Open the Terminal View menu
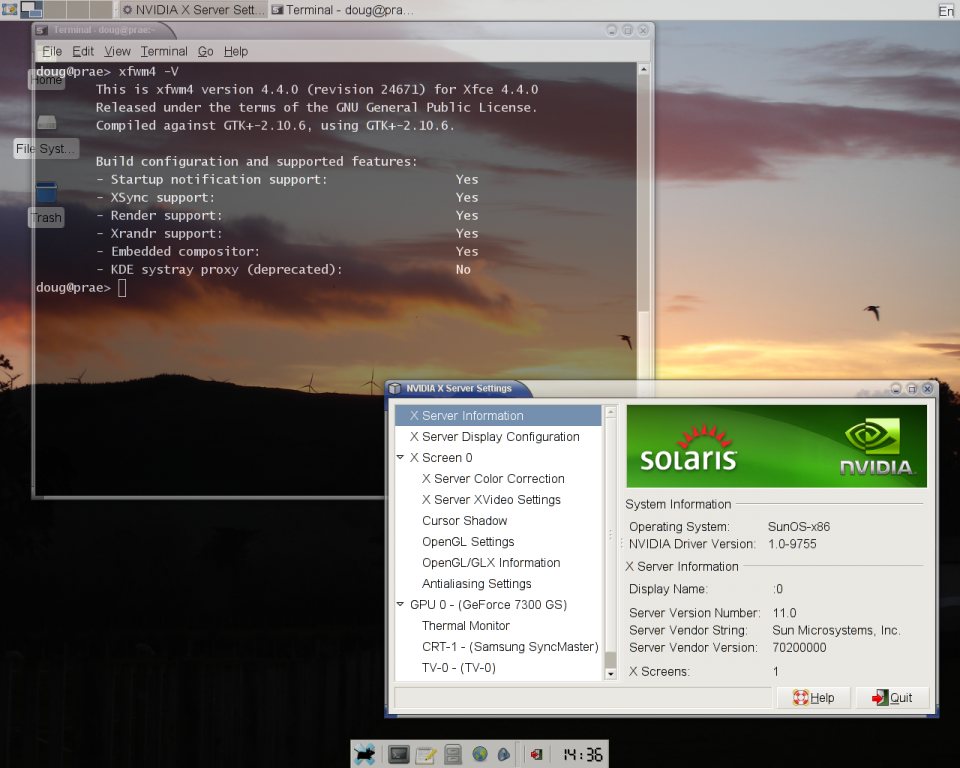Screen dimensions: 960x768 (x=117, y=51)
